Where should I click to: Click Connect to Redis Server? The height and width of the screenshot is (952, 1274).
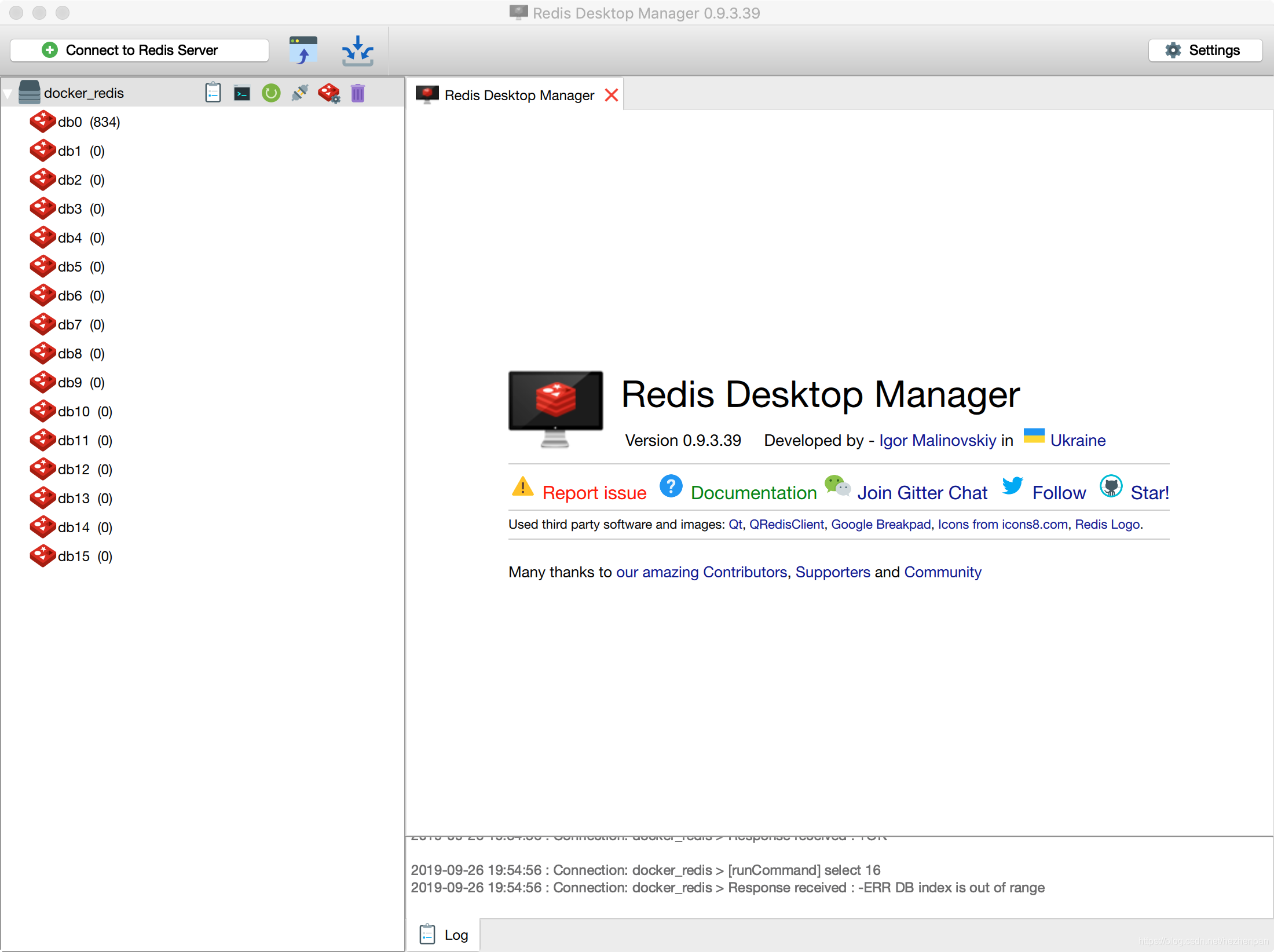pos(139,50)
